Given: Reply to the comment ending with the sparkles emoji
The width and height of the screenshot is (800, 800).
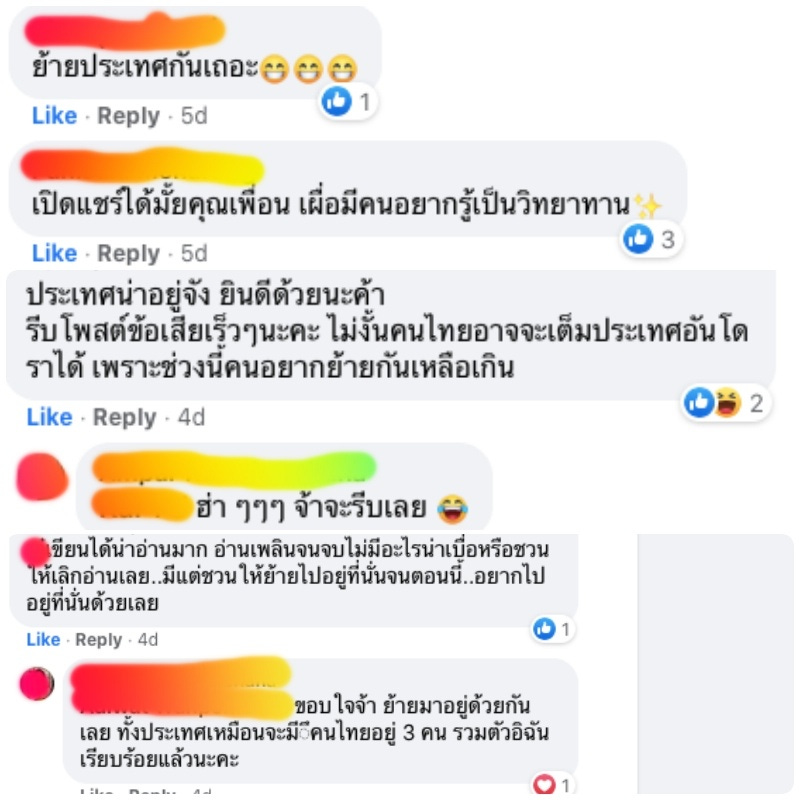Looking at the screenshot, I should pyautogui.click(x=129, y=253).
